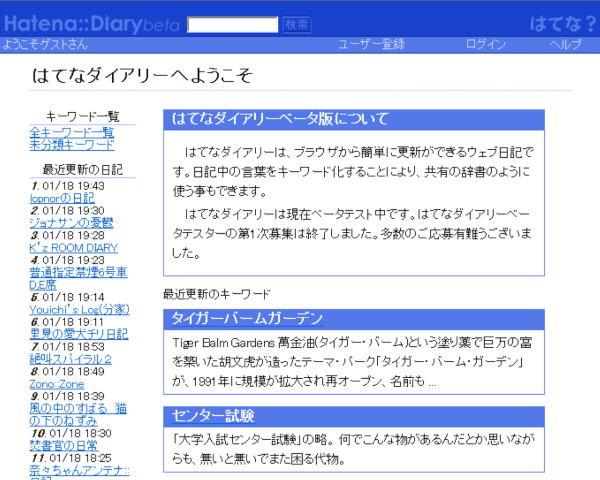Click timestamp 01/18 19:14 entry
The width and height of the screenshot is (600, 480).
73,297
